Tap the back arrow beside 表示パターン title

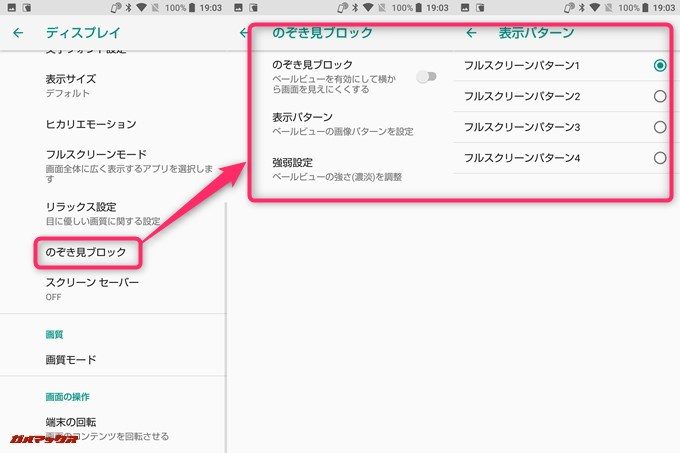(471, 33)
